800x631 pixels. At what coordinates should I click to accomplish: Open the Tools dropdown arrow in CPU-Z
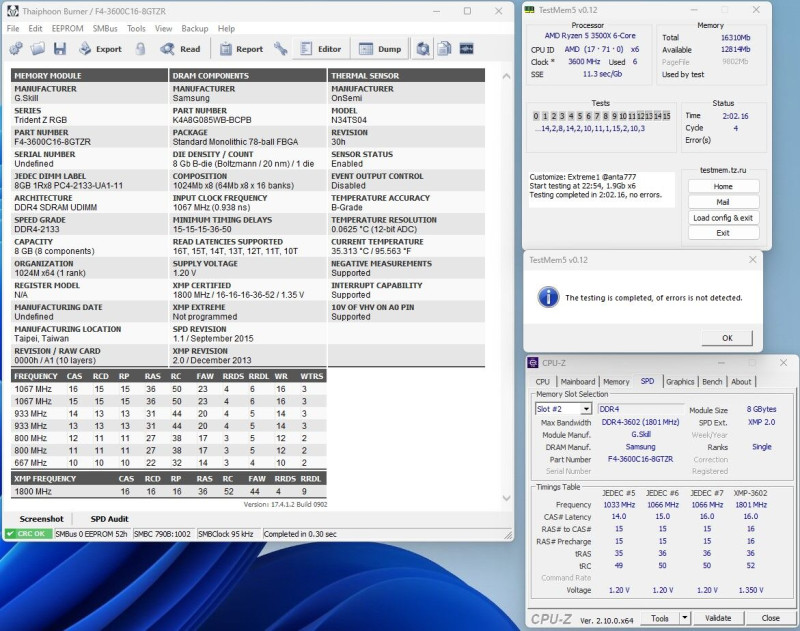coord(685,618)
